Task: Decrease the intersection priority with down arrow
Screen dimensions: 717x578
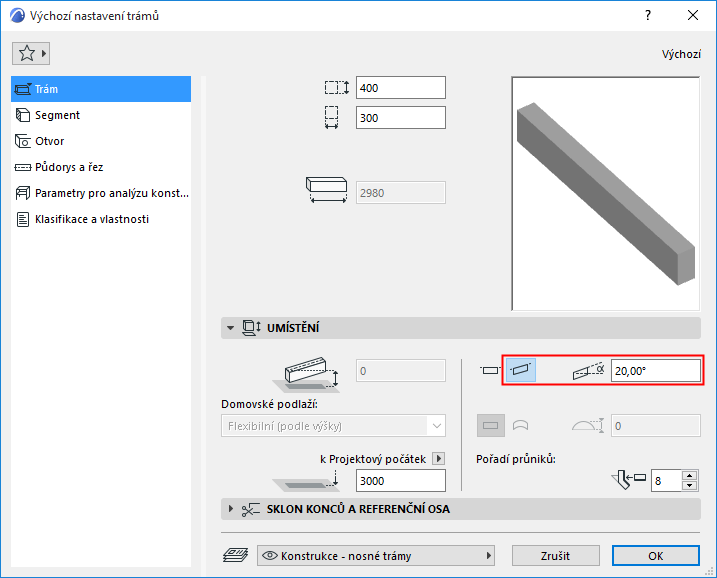Action: pyautogui.click(x=690, y=486)
